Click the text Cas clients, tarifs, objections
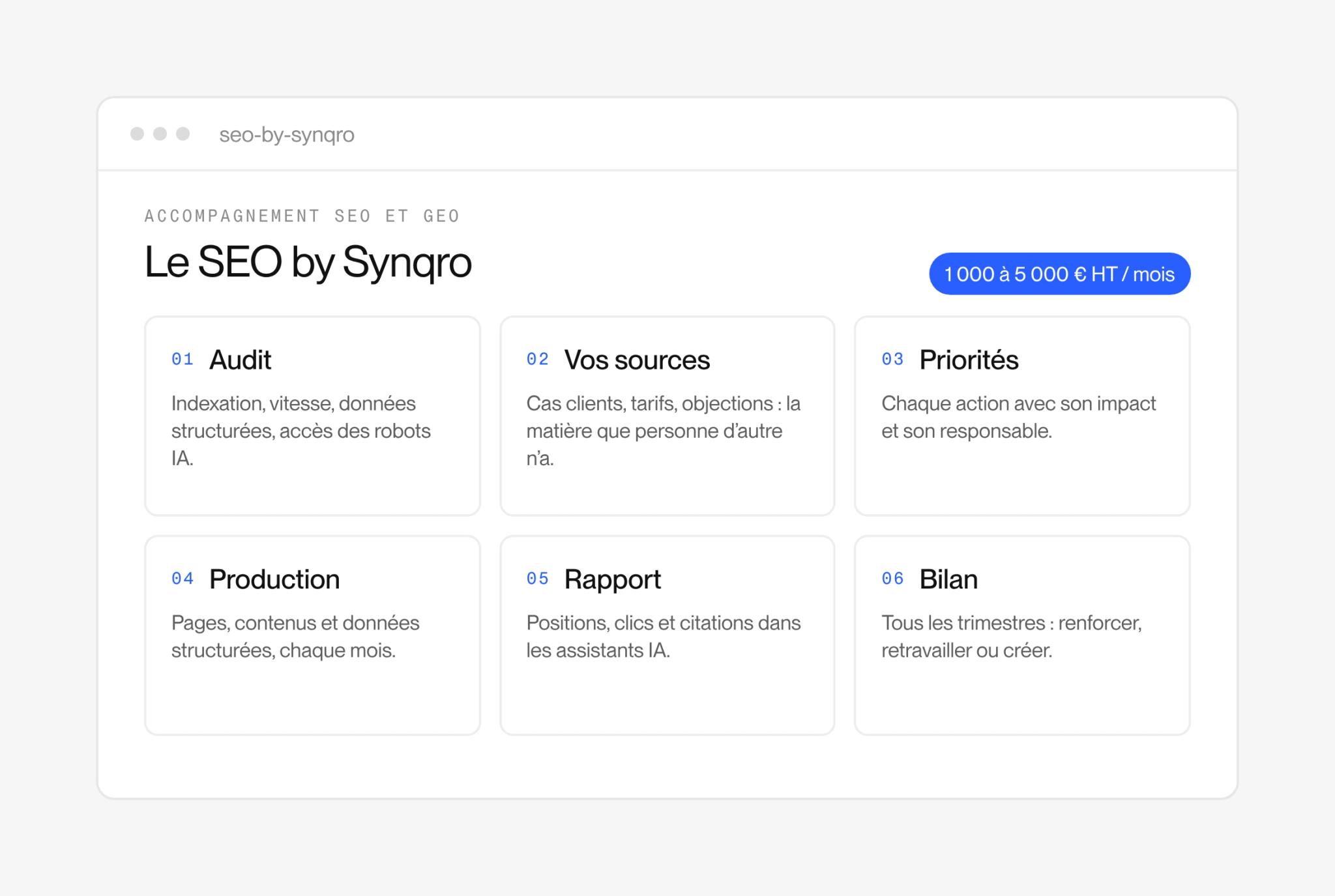Screen dimensions: 1335x896 649,403
